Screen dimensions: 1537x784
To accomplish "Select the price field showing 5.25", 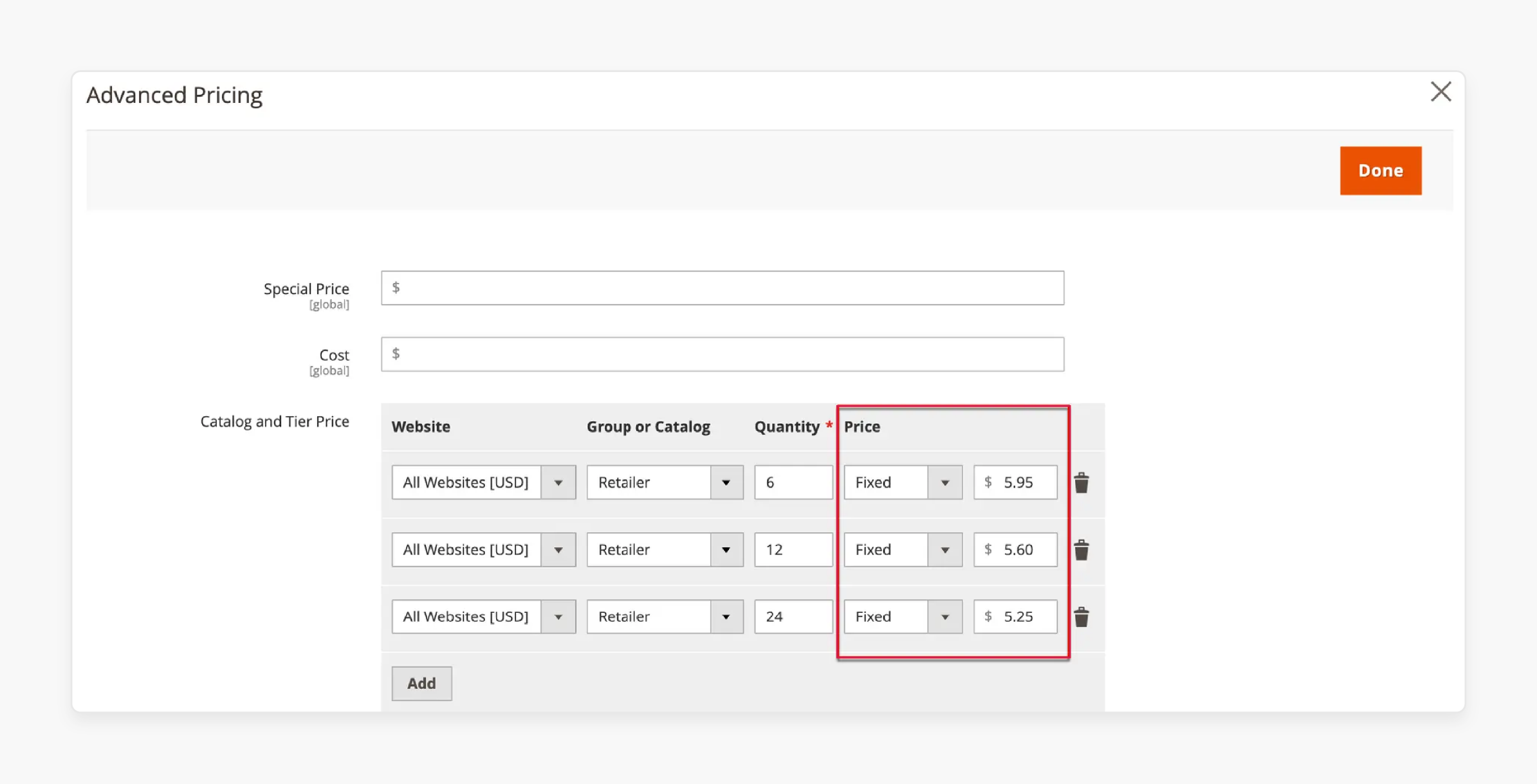I will pyautogui.click(x=1015, y=616).
